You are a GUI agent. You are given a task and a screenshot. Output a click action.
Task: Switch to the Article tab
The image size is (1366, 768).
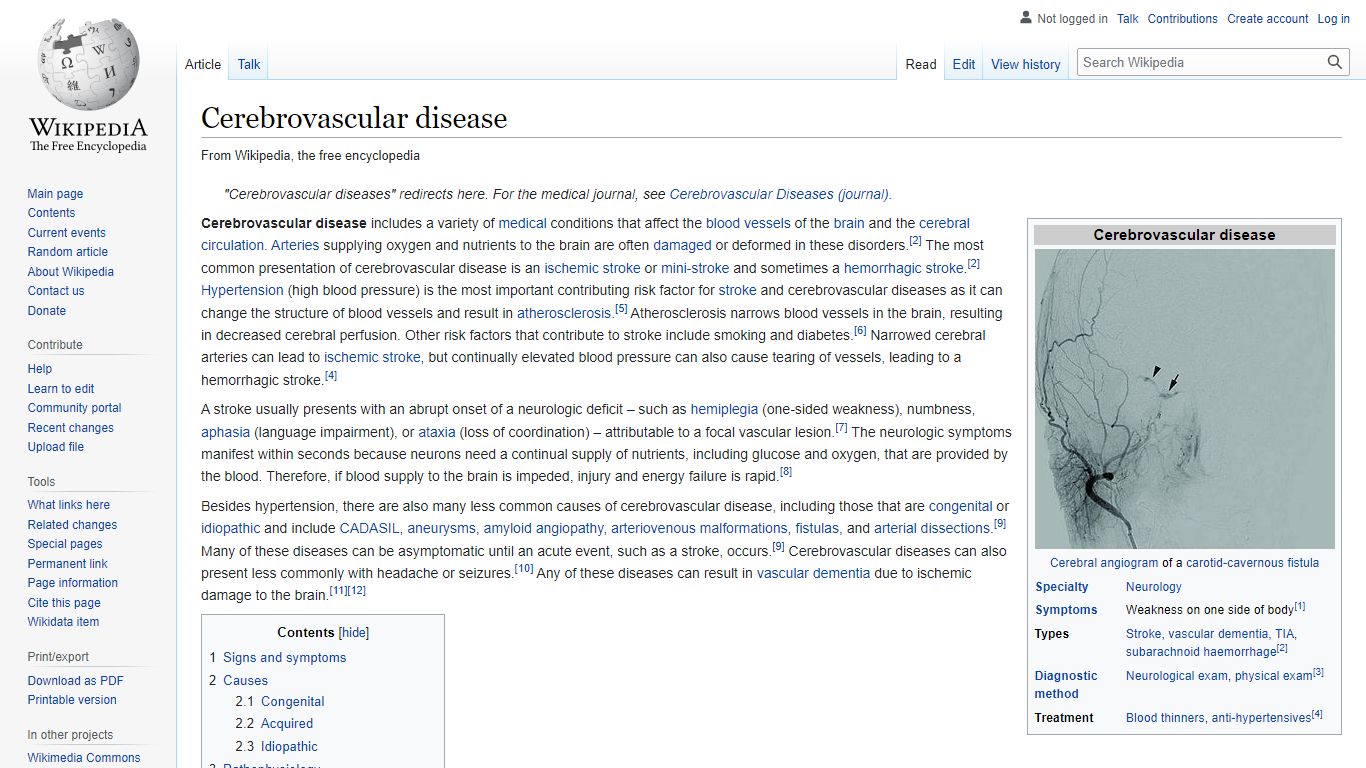coord(203,64)
